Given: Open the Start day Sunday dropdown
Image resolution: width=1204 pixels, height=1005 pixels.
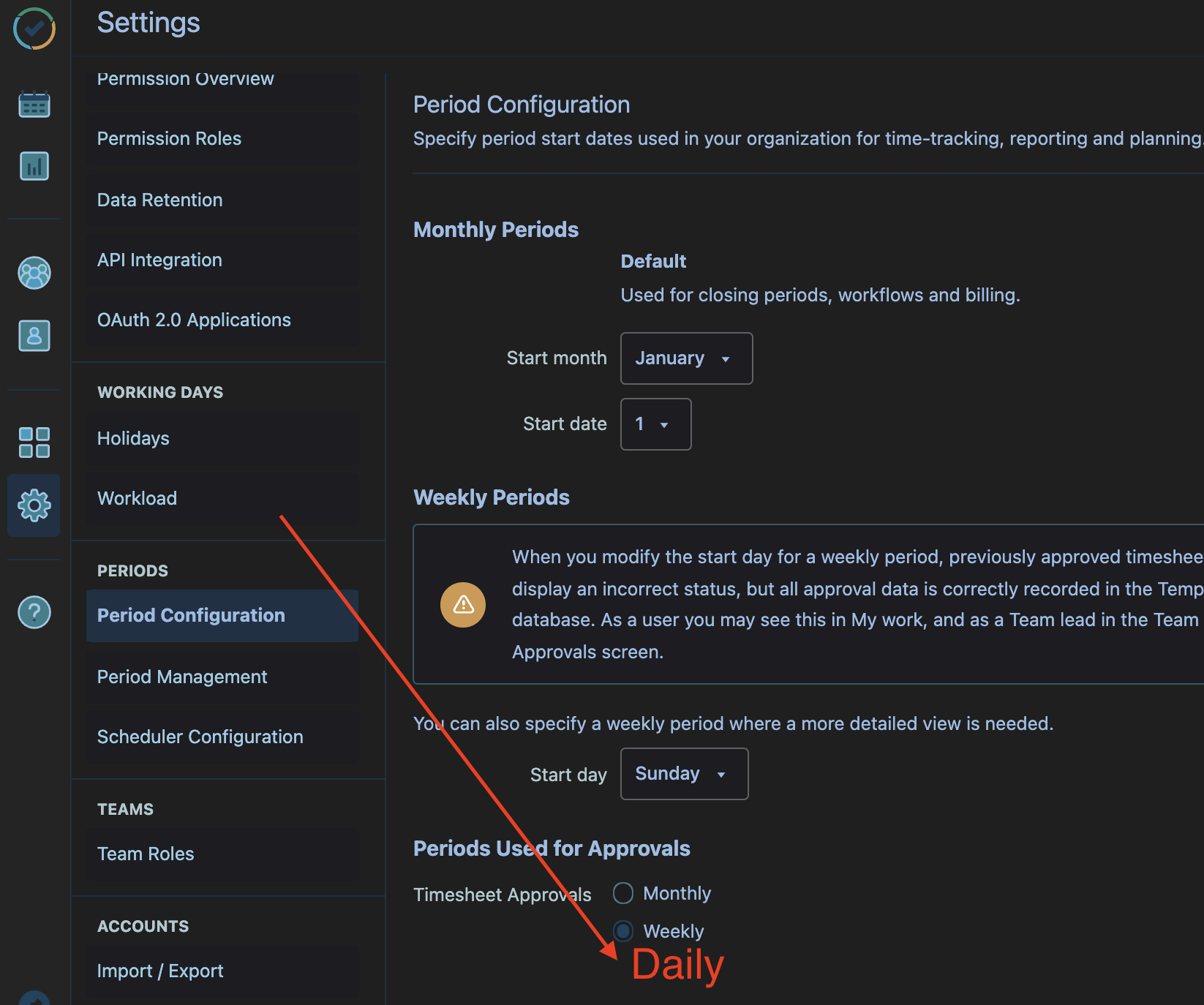Looking at the screenshot, I should pyautogui.click(x=683, y=774).
